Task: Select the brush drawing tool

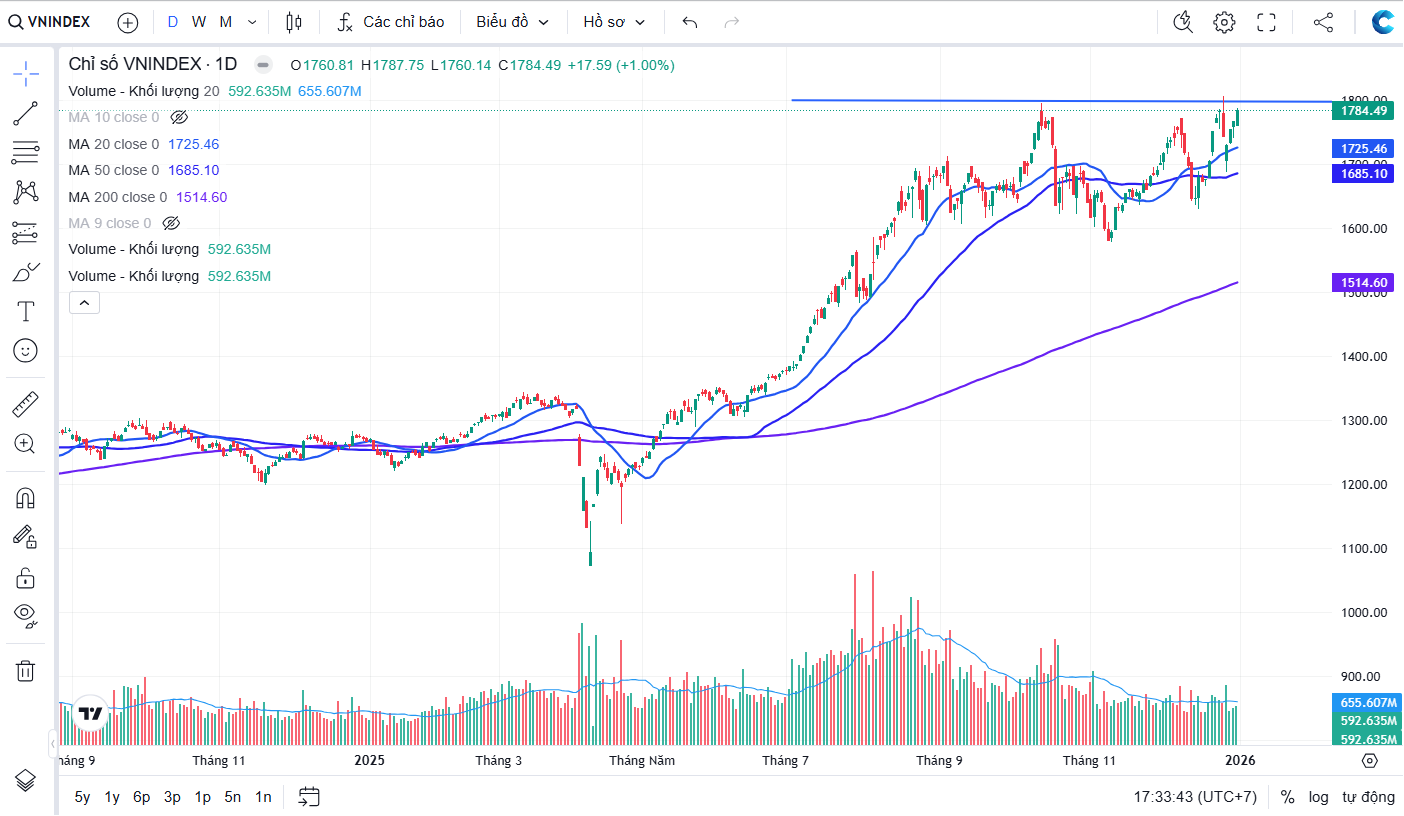Action: (26, 272)
